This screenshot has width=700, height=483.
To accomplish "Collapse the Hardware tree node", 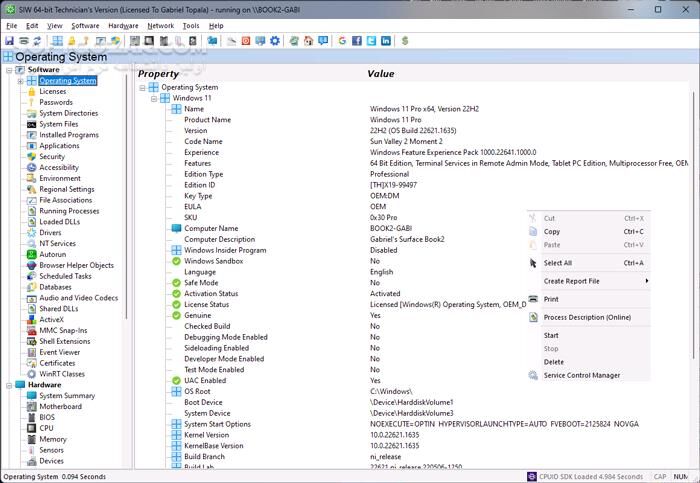I will point(8,385).
